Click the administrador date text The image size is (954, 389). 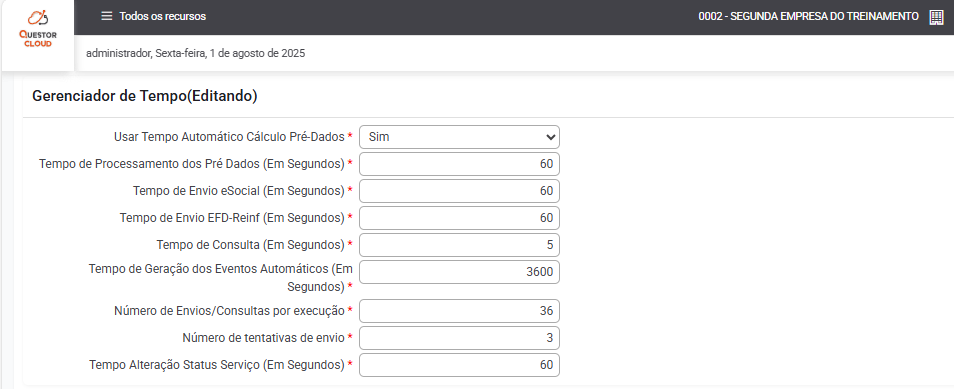pos(196,54)
